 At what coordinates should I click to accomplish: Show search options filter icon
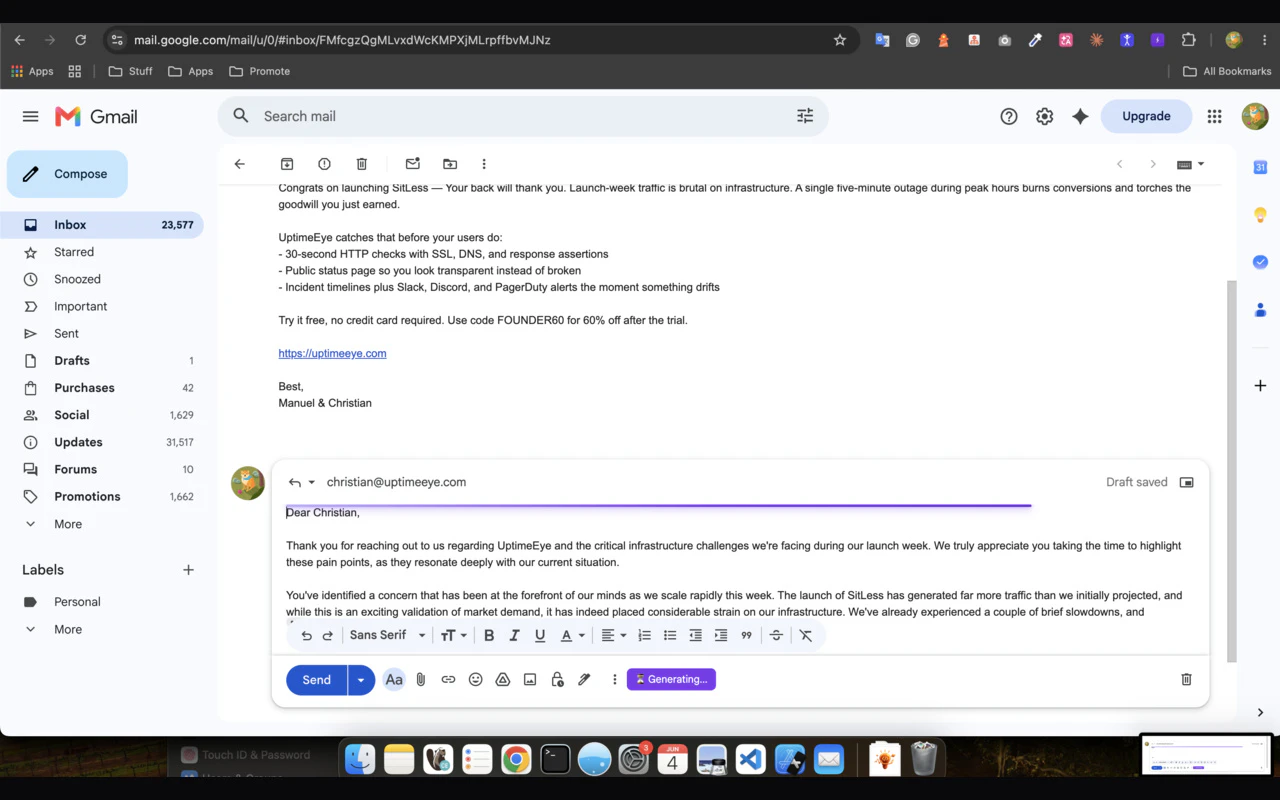pyautogui.click(x=805, y=116)
